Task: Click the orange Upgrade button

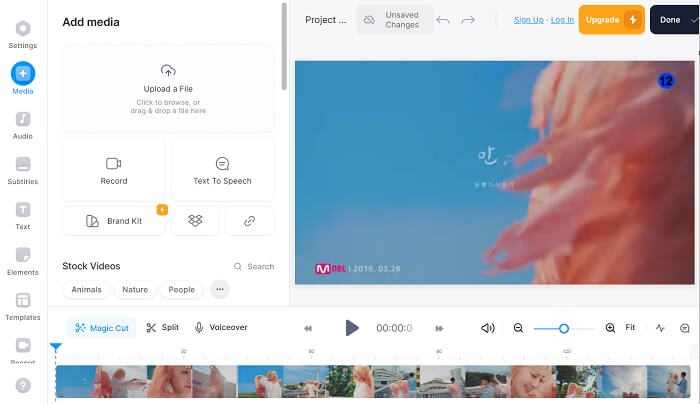Action: coord(612,20)
